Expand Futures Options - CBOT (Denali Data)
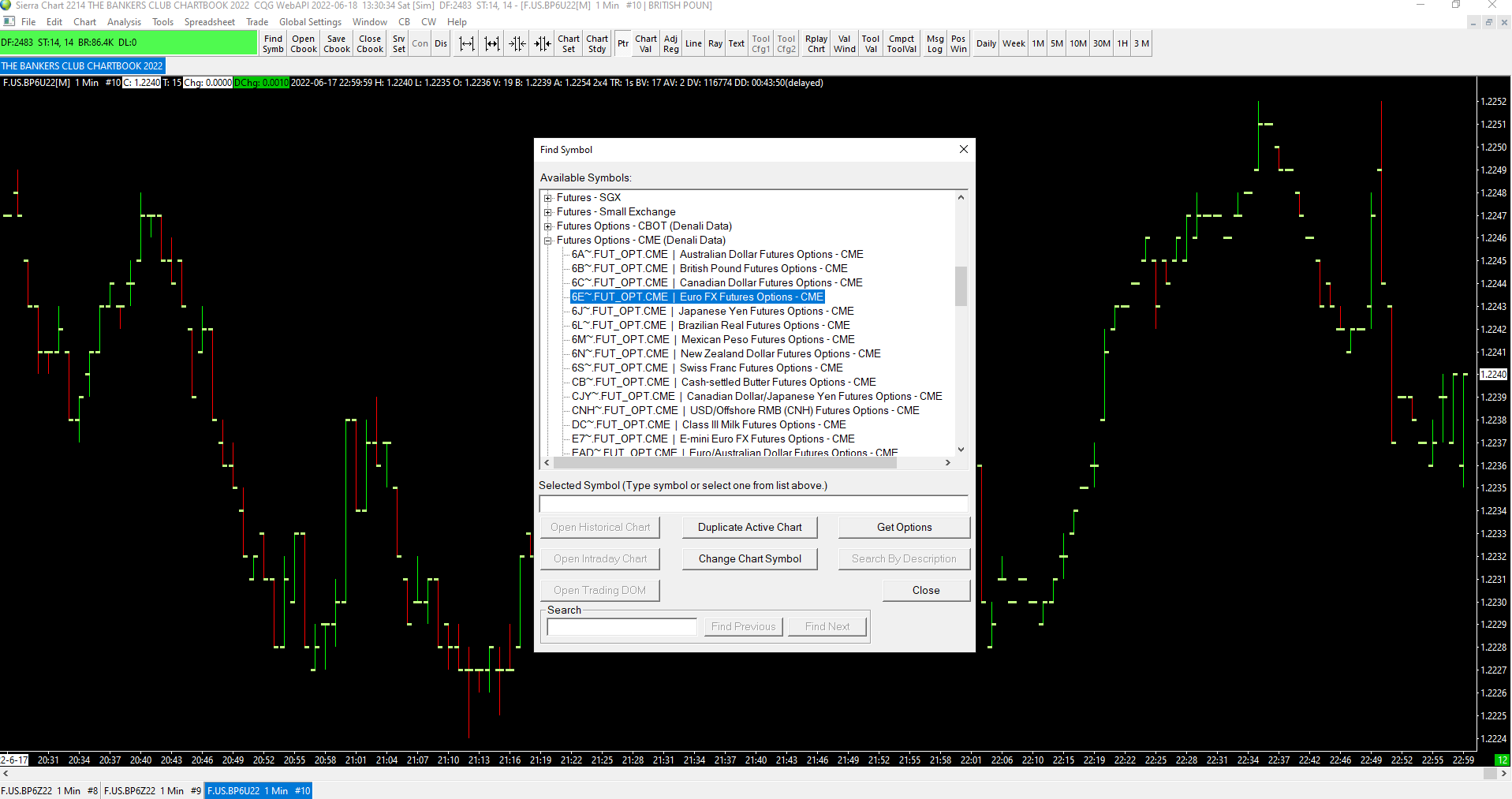The image size is (1512, 799). pos(547,226)
